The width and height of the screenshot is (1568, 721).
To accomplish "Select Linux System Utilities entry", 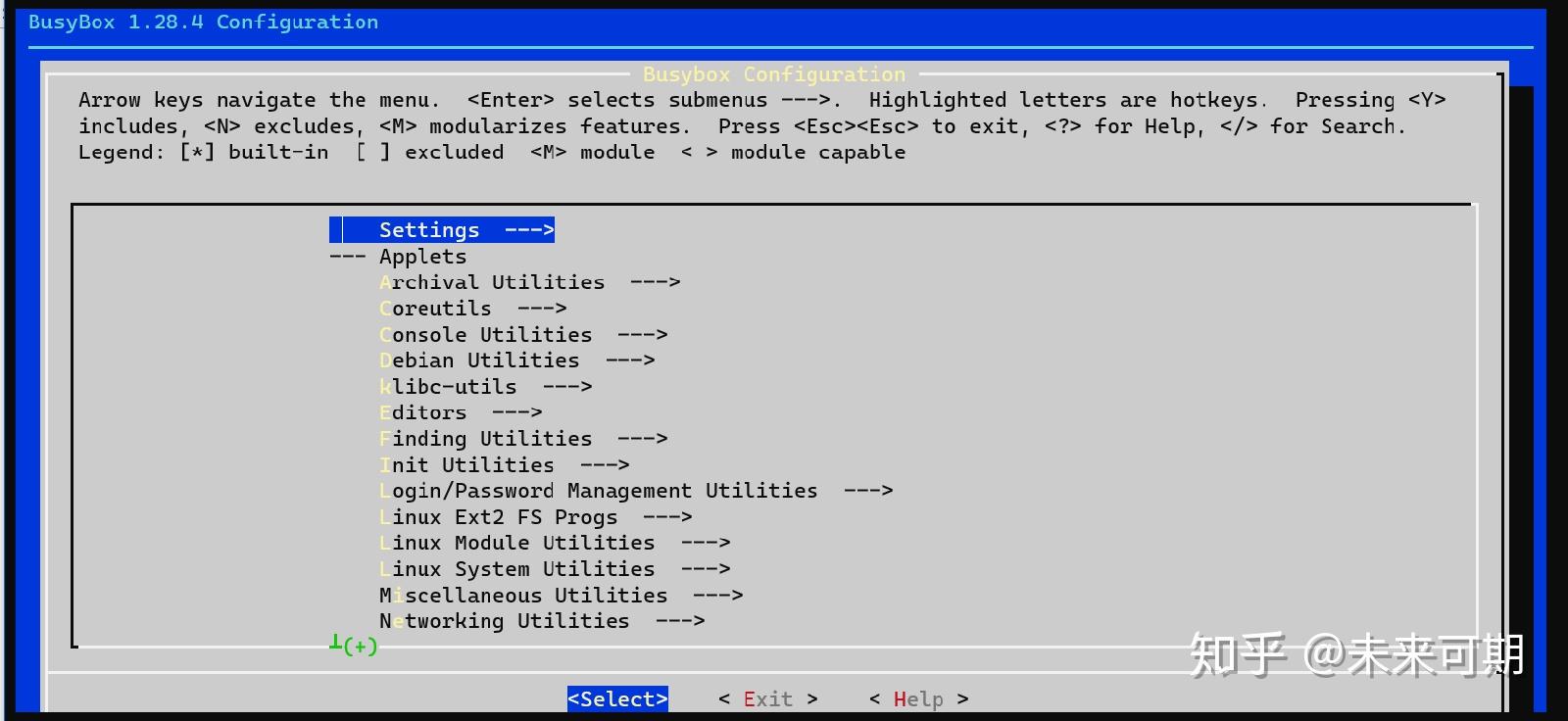I will pyautogui.click(x=555, y=569).
